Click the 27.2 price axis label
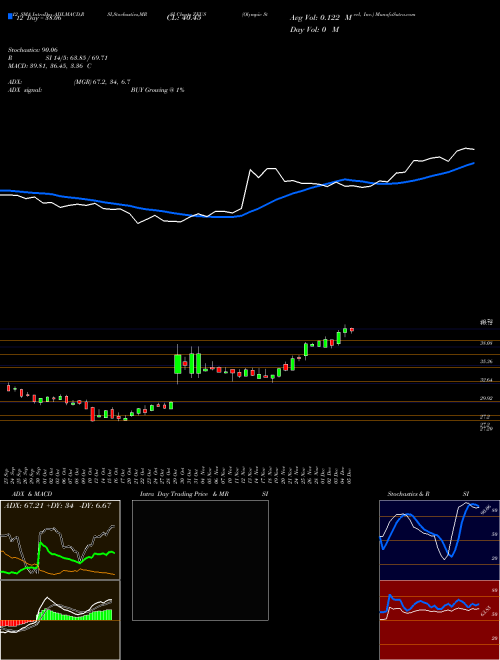Image resolution: width=500 pixels, height=660 pixels. tap(486, 416)
